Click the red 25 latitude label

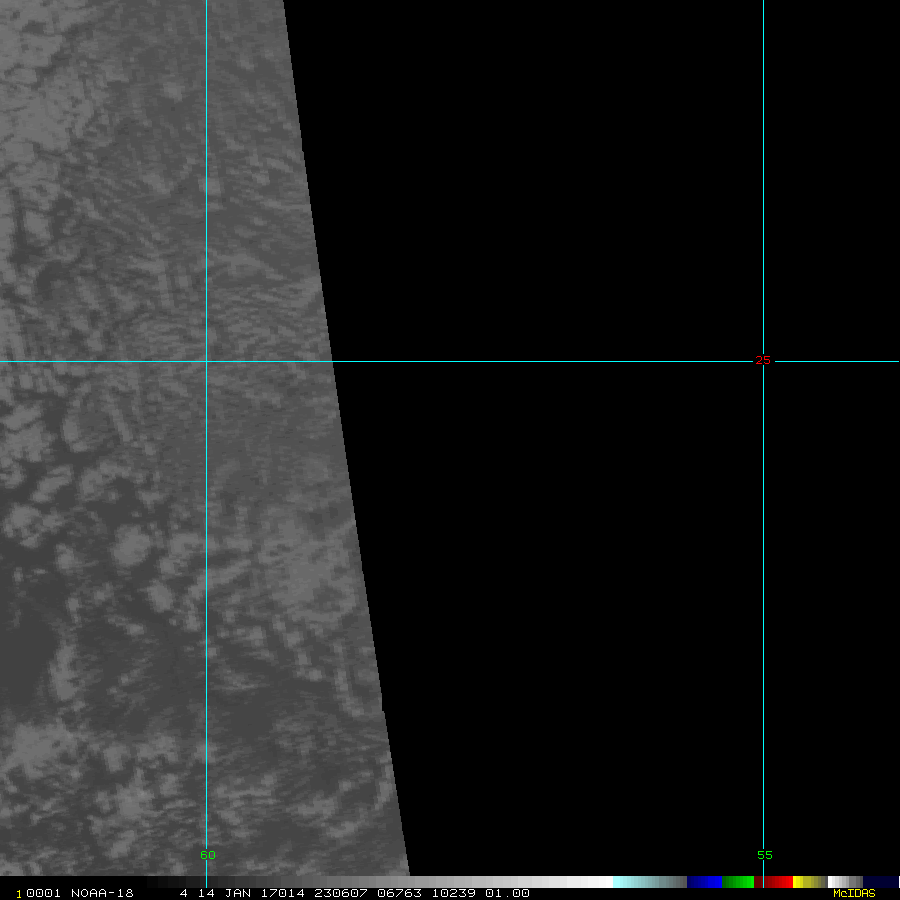(763, 360)
